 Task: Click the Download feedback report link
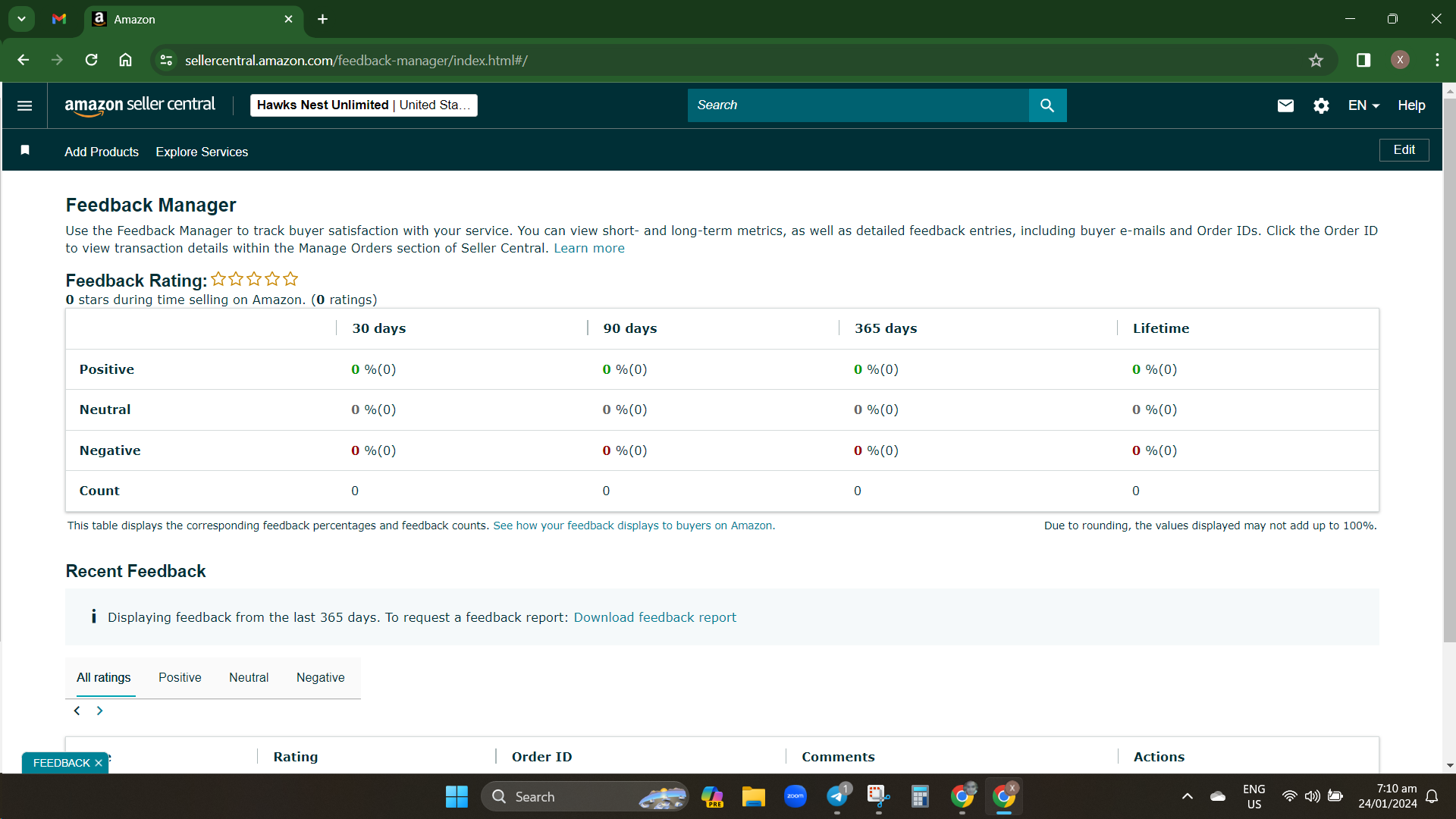tap(654, 617)
